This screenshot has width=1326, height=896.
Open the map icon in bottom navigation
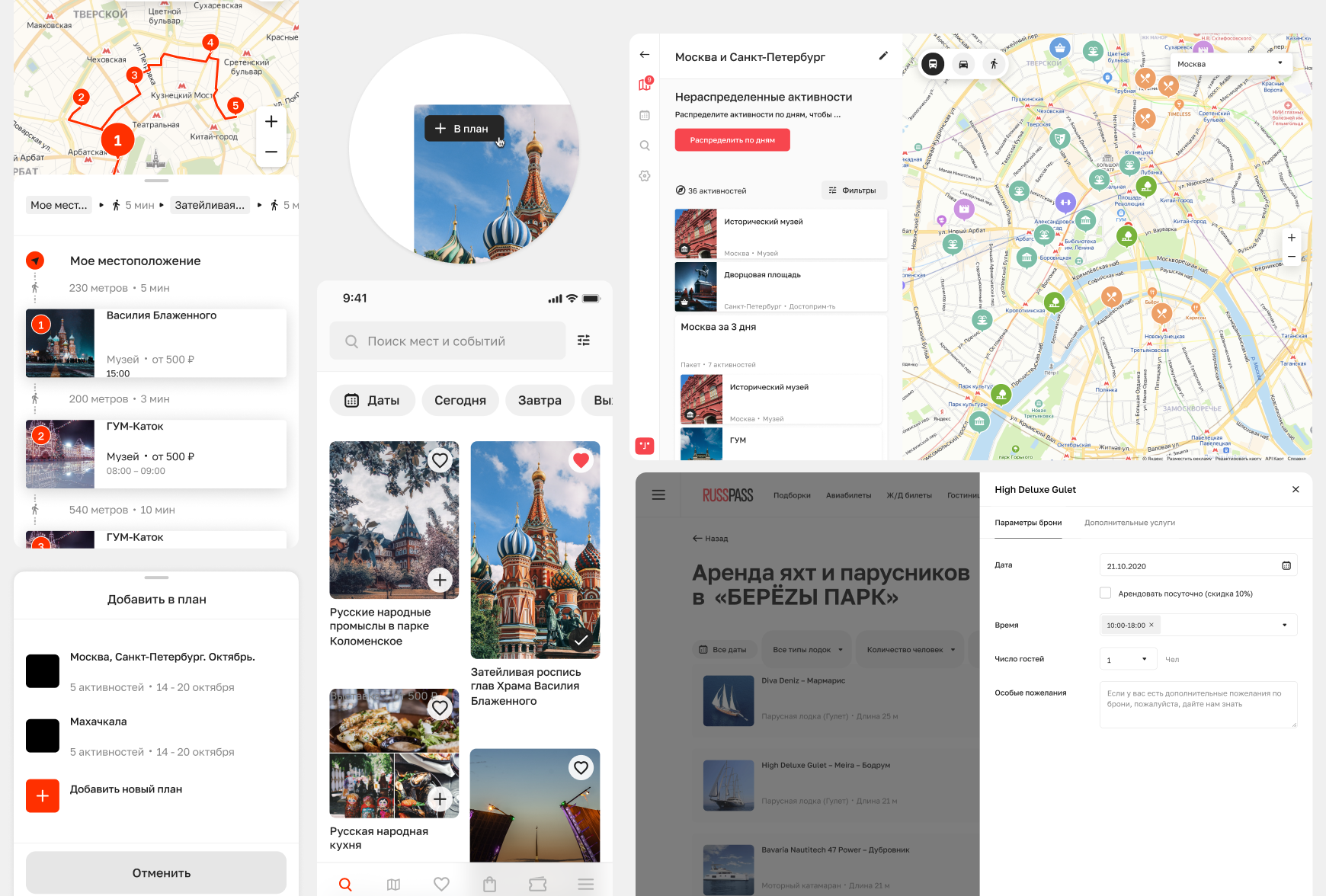coord(393,884)
